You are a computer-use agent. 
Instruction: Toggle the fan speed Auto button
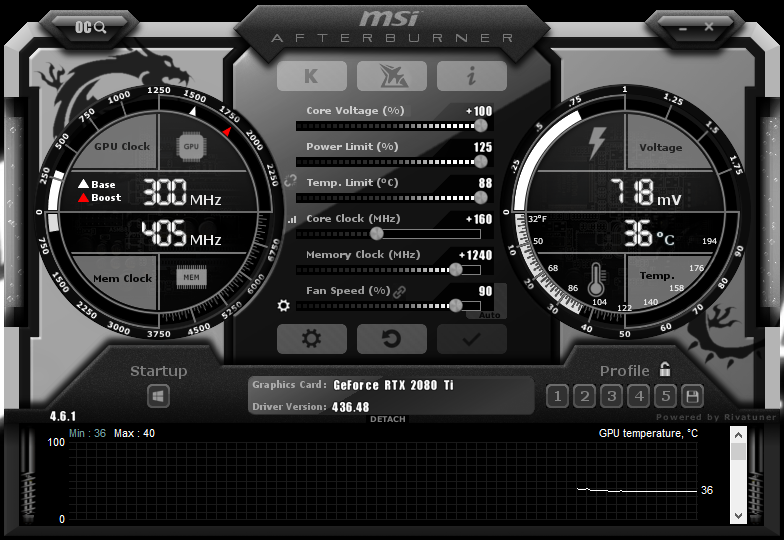coord(490,315)
